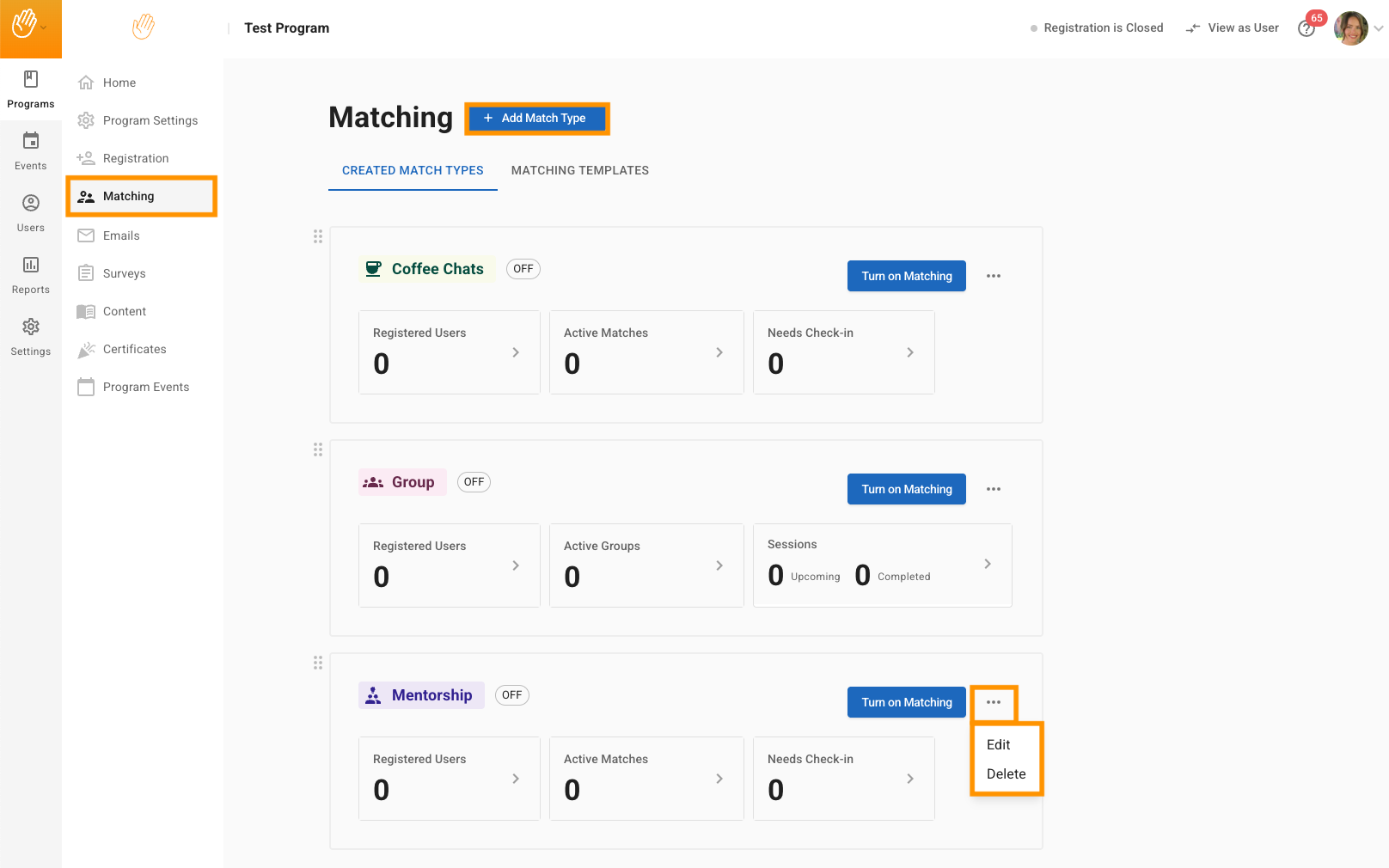The image size is (1389, 868).
Task: Toggle the OFF badge for Coffee Chats
Action: point(523,269)
